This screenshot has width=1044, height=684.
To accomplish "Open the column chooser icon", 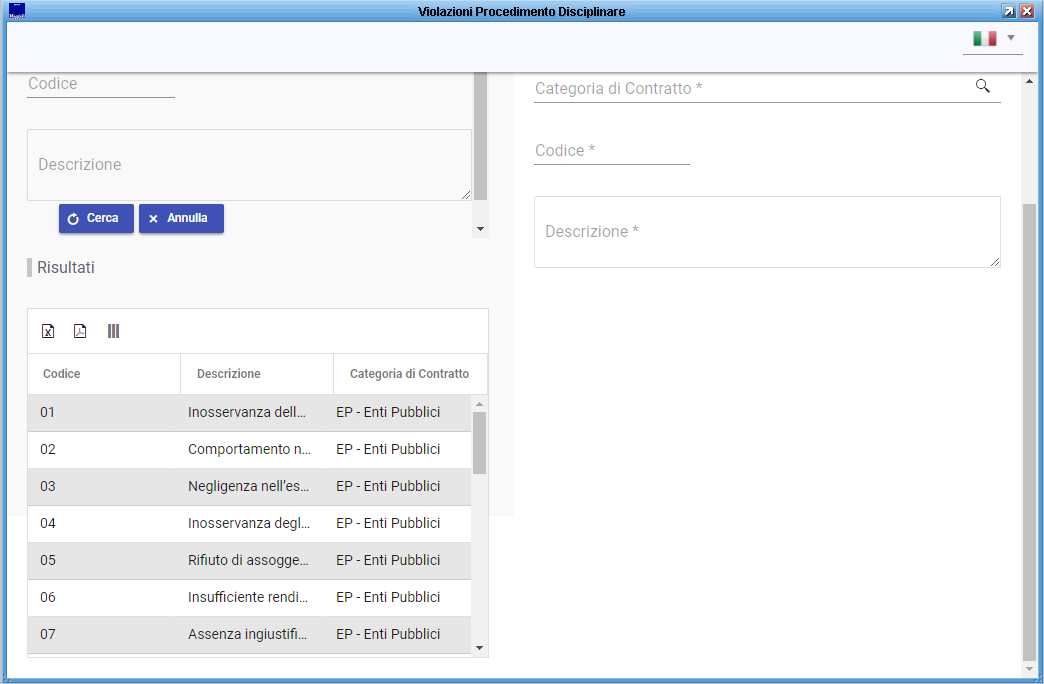I will [x=113, y=331].
